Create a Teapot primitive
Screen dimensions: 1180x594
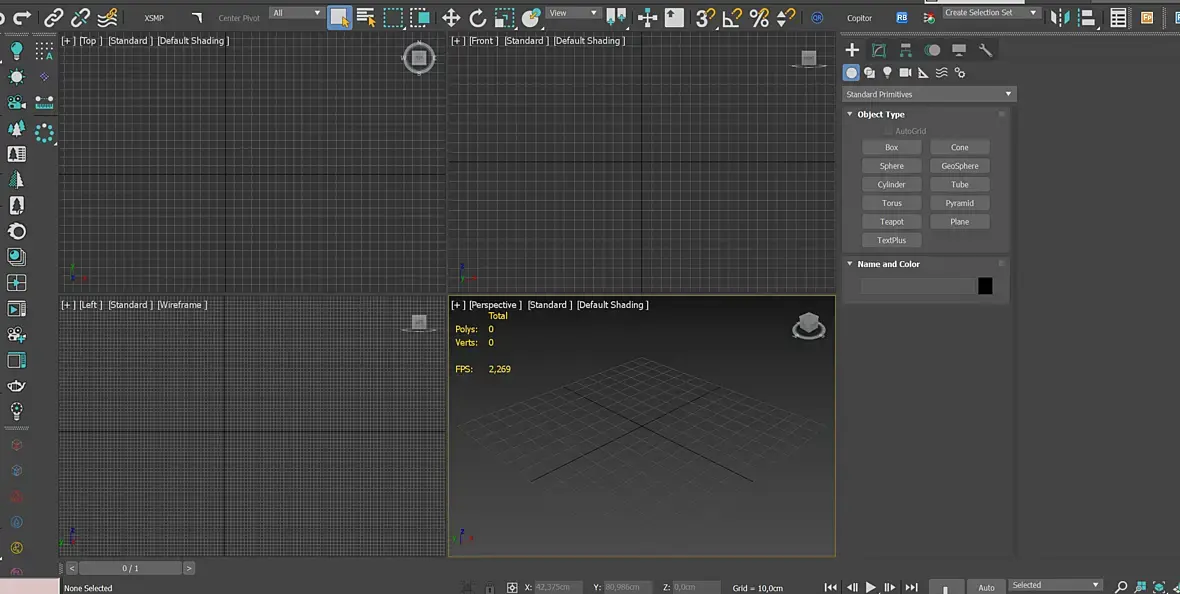tap(891, 222)
